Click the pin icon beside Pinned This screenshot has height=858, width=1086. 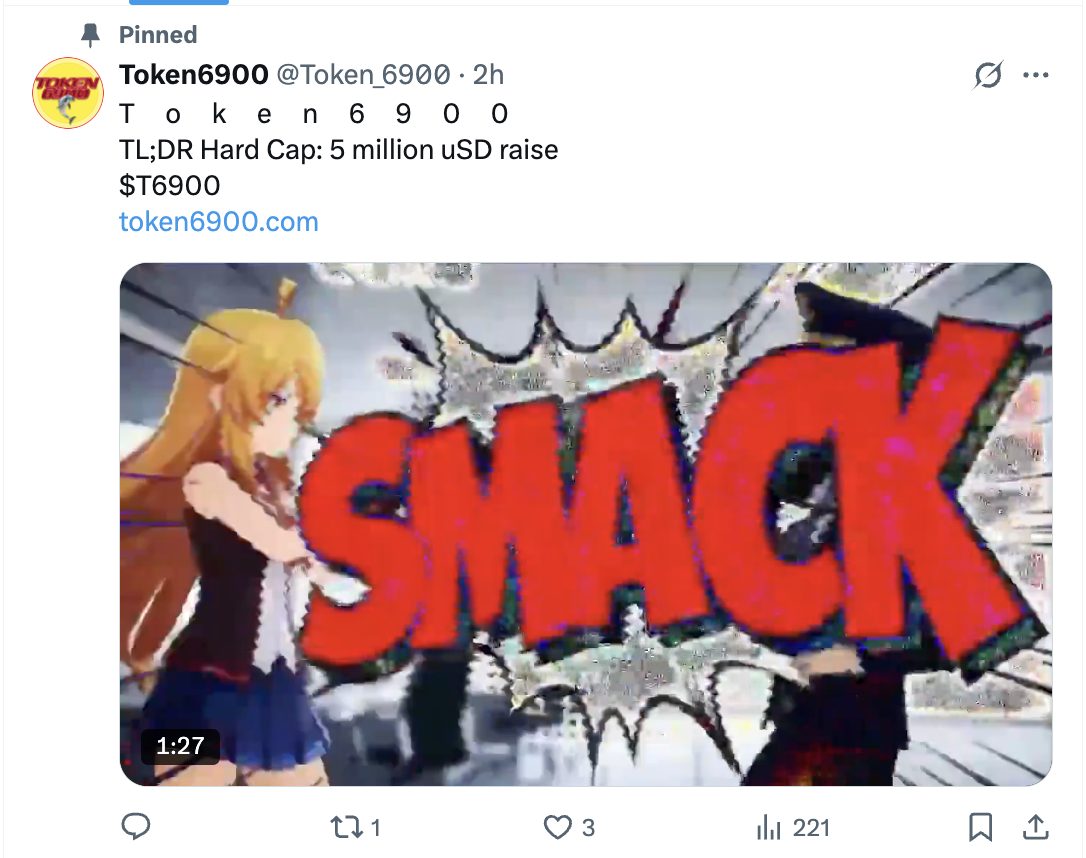[x=91, y=35]
